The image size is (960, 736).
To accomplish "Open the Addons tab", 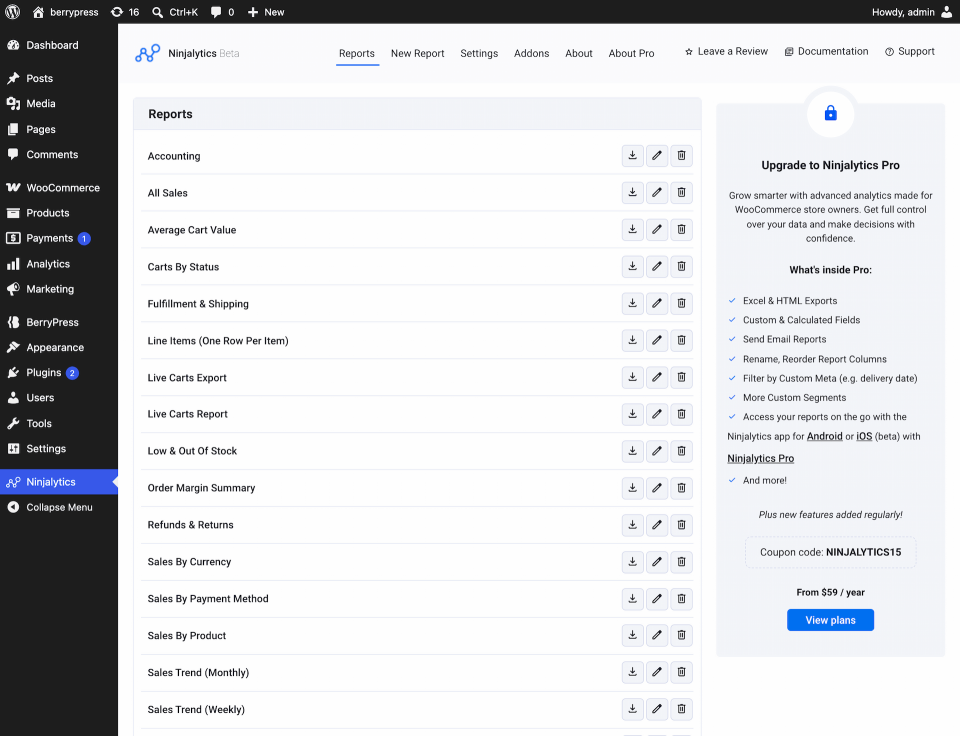I will (531, 53).
